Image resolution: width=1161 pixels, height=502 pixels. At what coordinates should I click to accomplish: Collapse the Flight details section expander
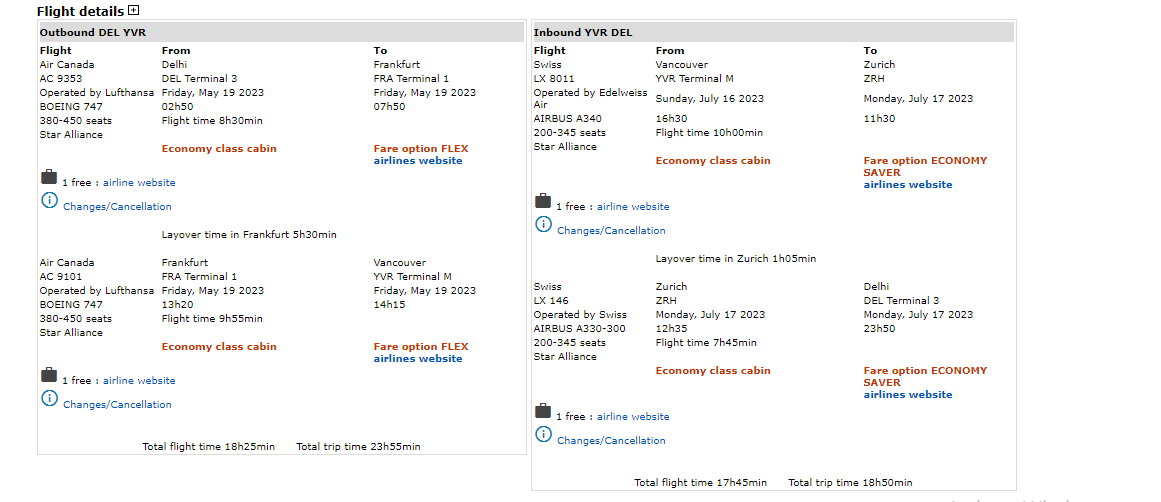134,11
